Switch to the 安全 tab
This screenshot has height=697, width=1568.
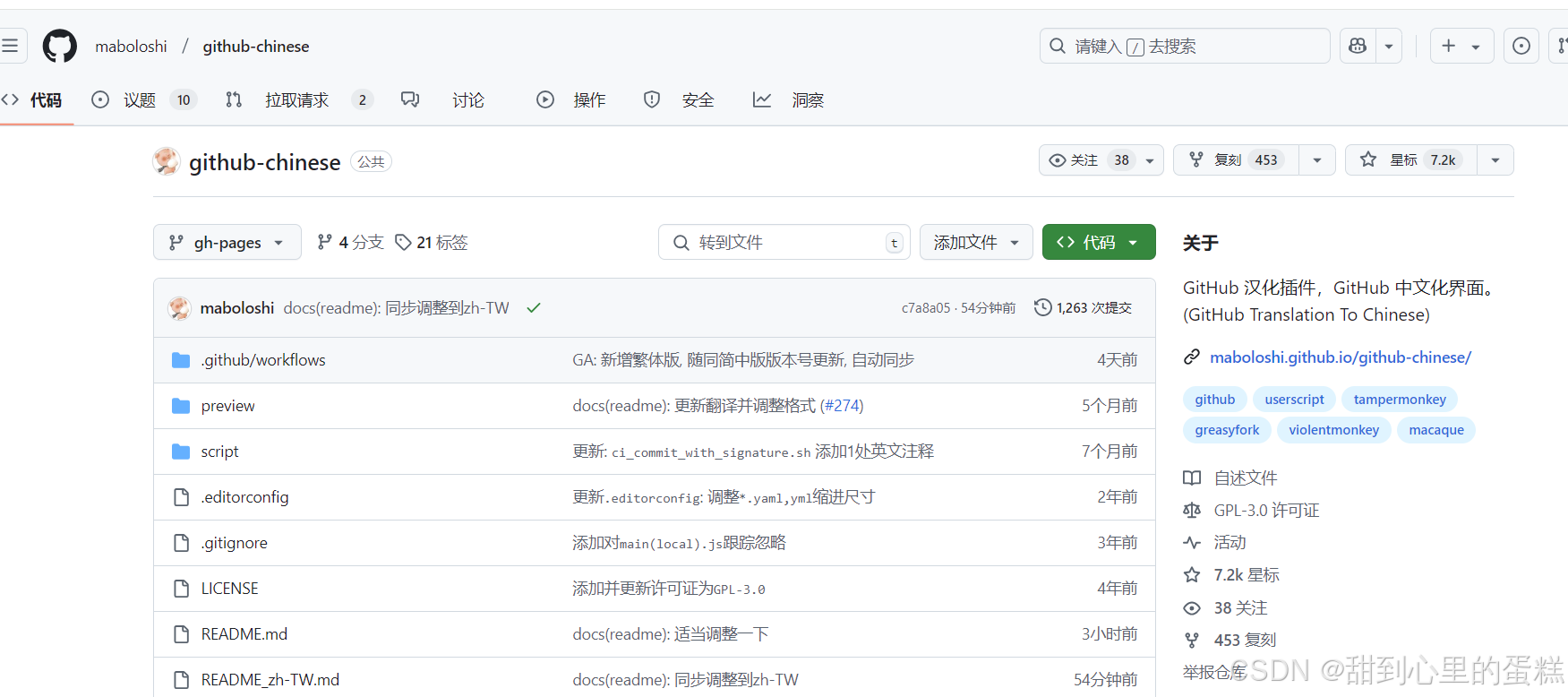(x=679, y=100)
